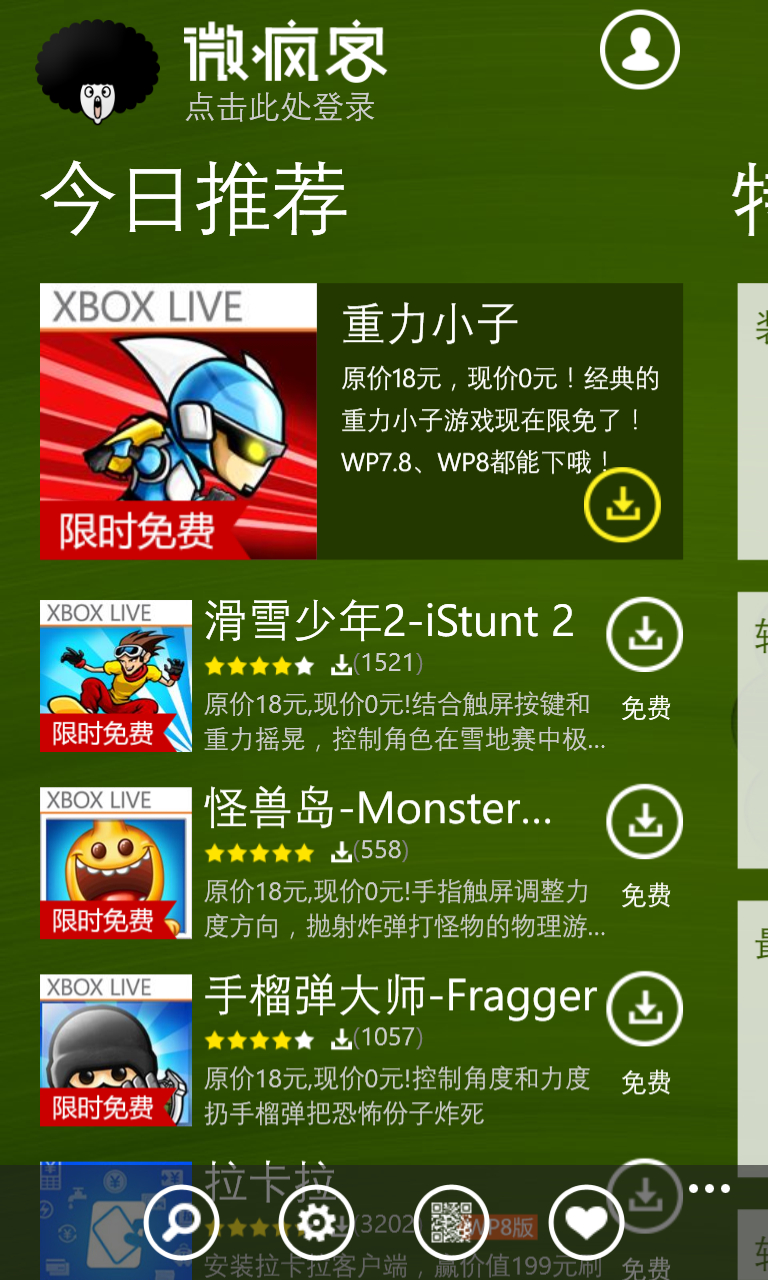
Task: Open 手榴弹大师 Fragger game thumbnail
Action: [116, 1050]
